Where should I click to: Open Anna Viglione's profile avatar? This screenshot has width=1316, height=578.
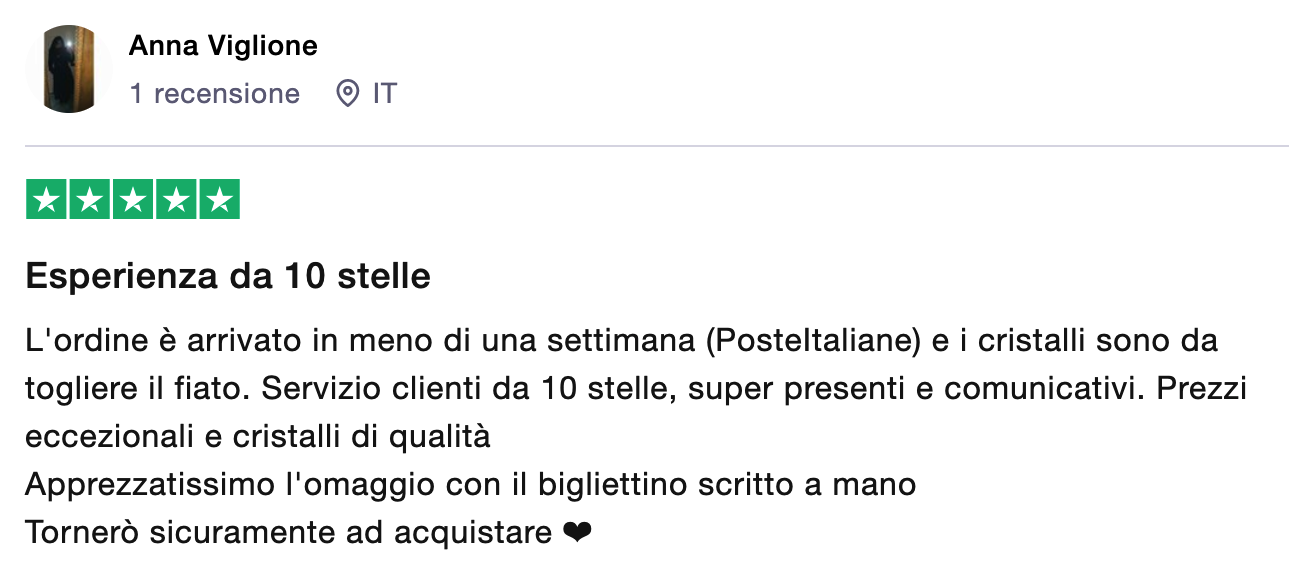point(69,69)
